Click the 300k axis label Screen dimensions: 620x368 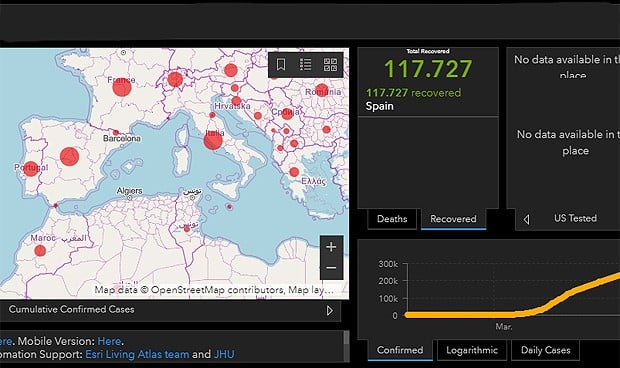click(388, 264)
